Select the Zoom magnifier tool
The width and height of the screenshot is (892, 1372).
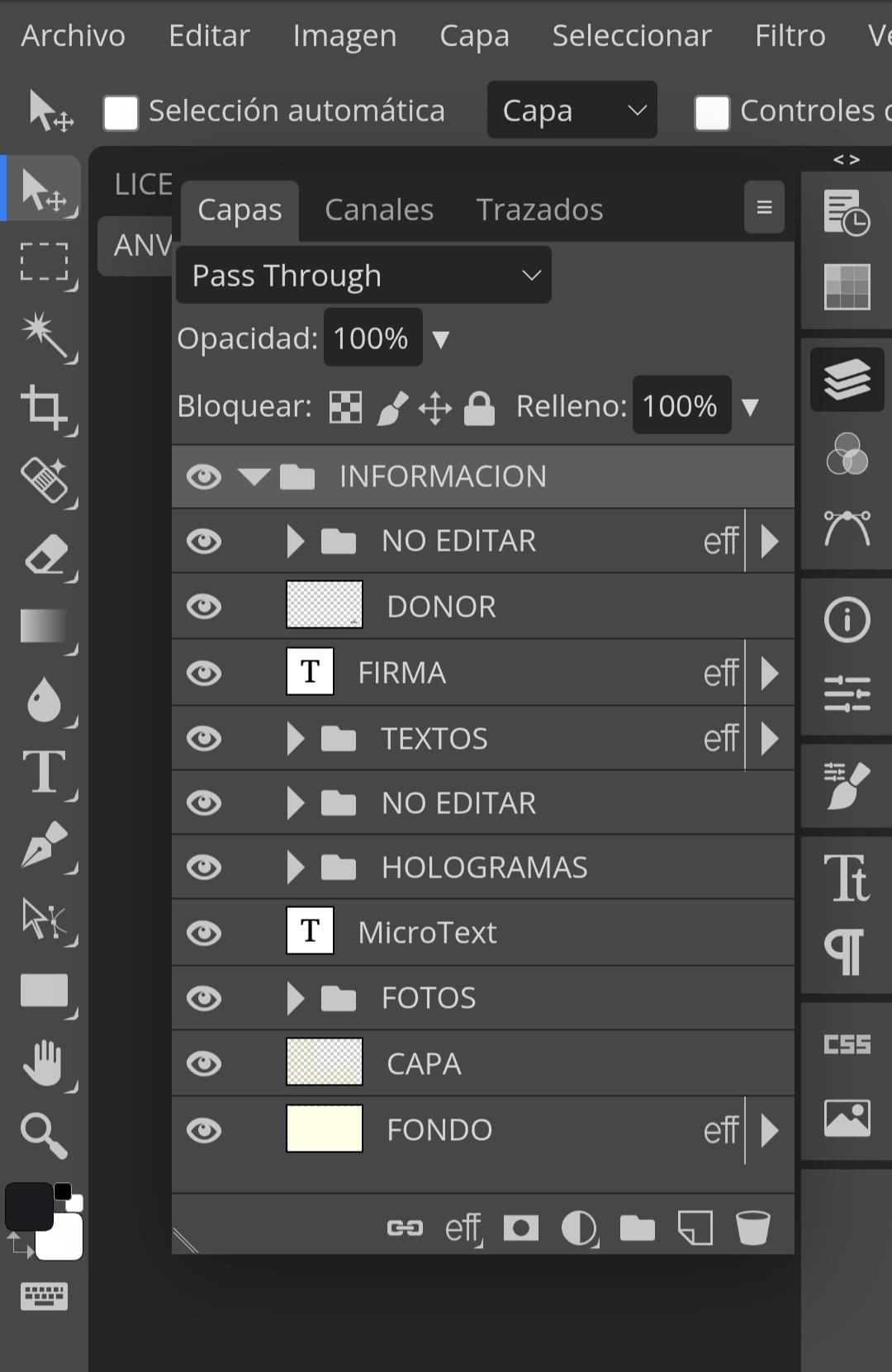pyautogui.click(x=45, y=1135)
